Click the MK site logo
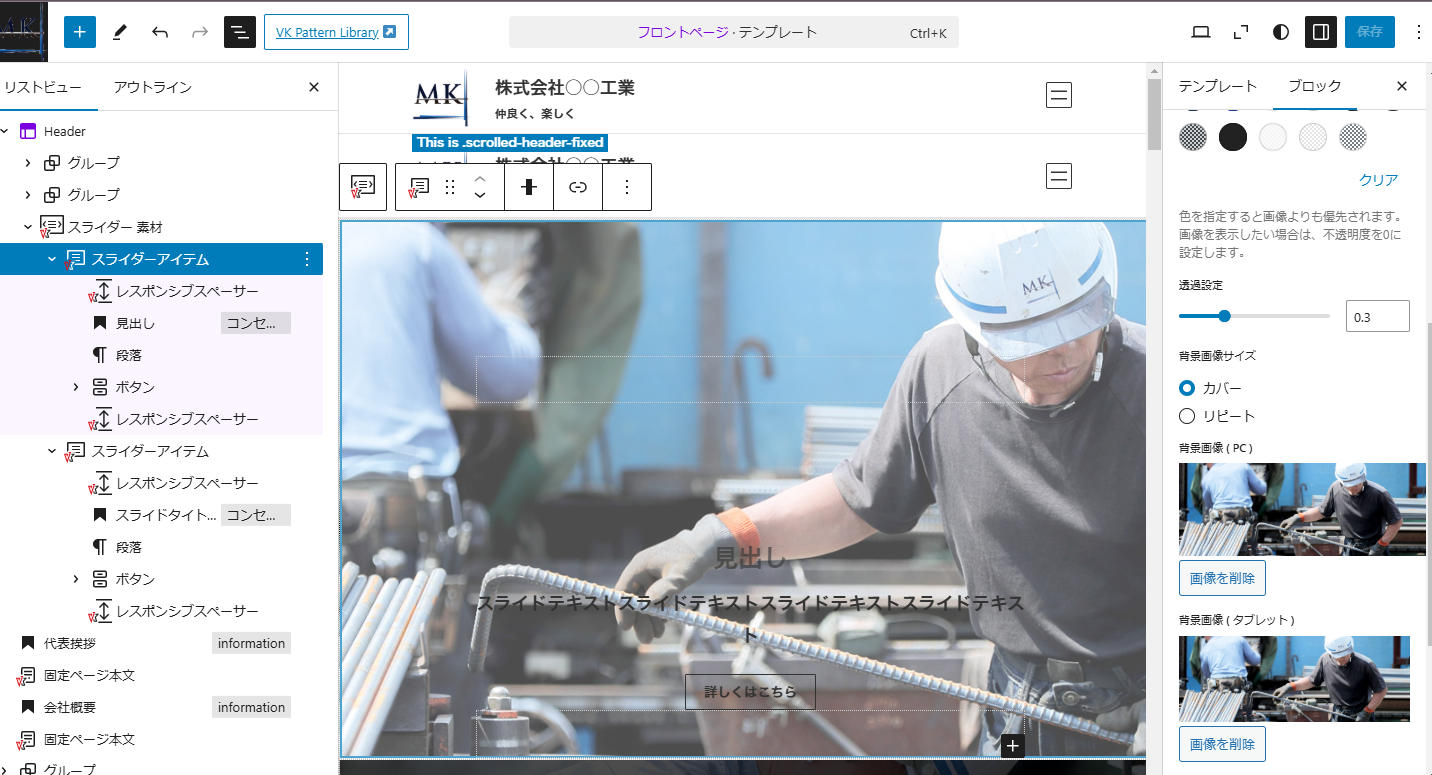 tap(440, 96)
